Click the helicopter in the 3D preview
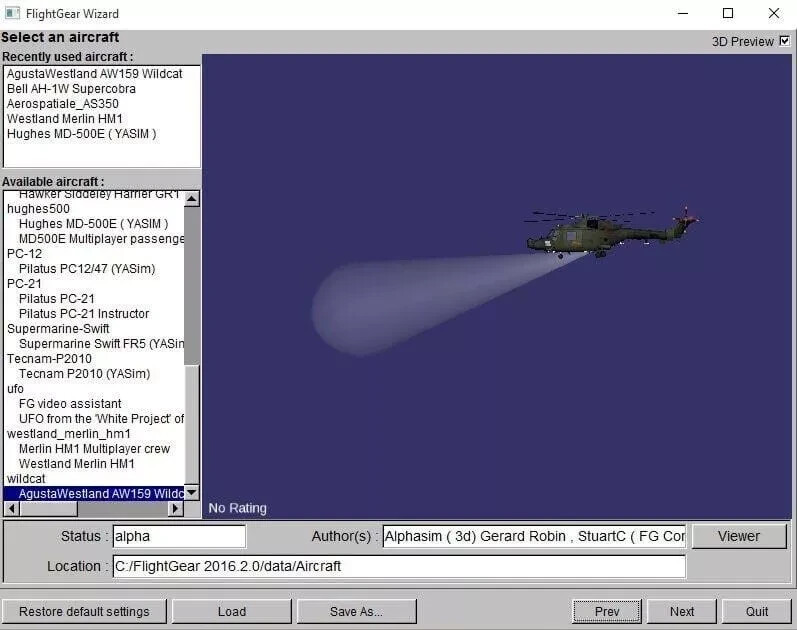This screenshot has width=797, height=630. (x=610, y=233)
